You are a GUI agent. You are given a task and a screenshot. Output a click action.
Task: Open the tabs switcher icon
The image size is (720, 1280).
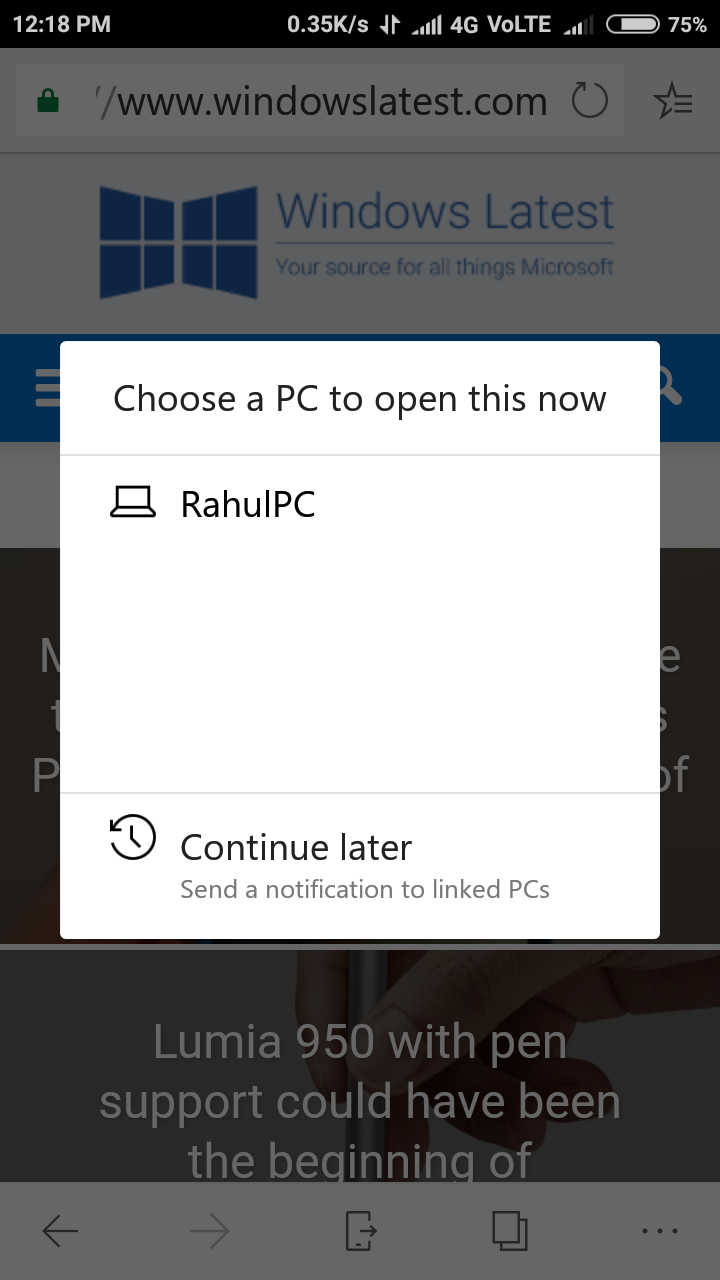click(510, 1231)
